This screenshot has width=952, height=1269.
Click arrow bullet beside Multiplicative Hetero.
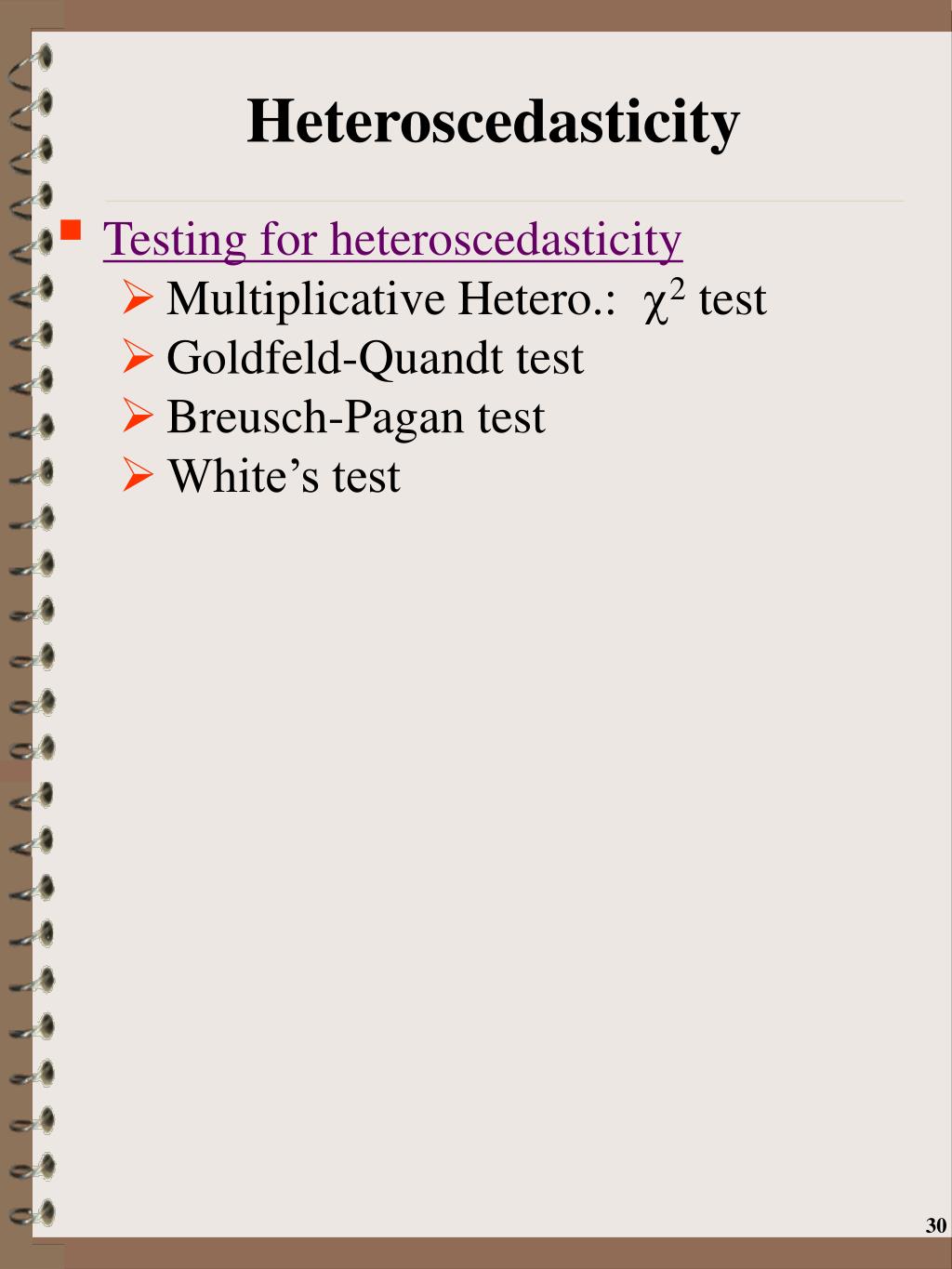[x=138, y=299]
